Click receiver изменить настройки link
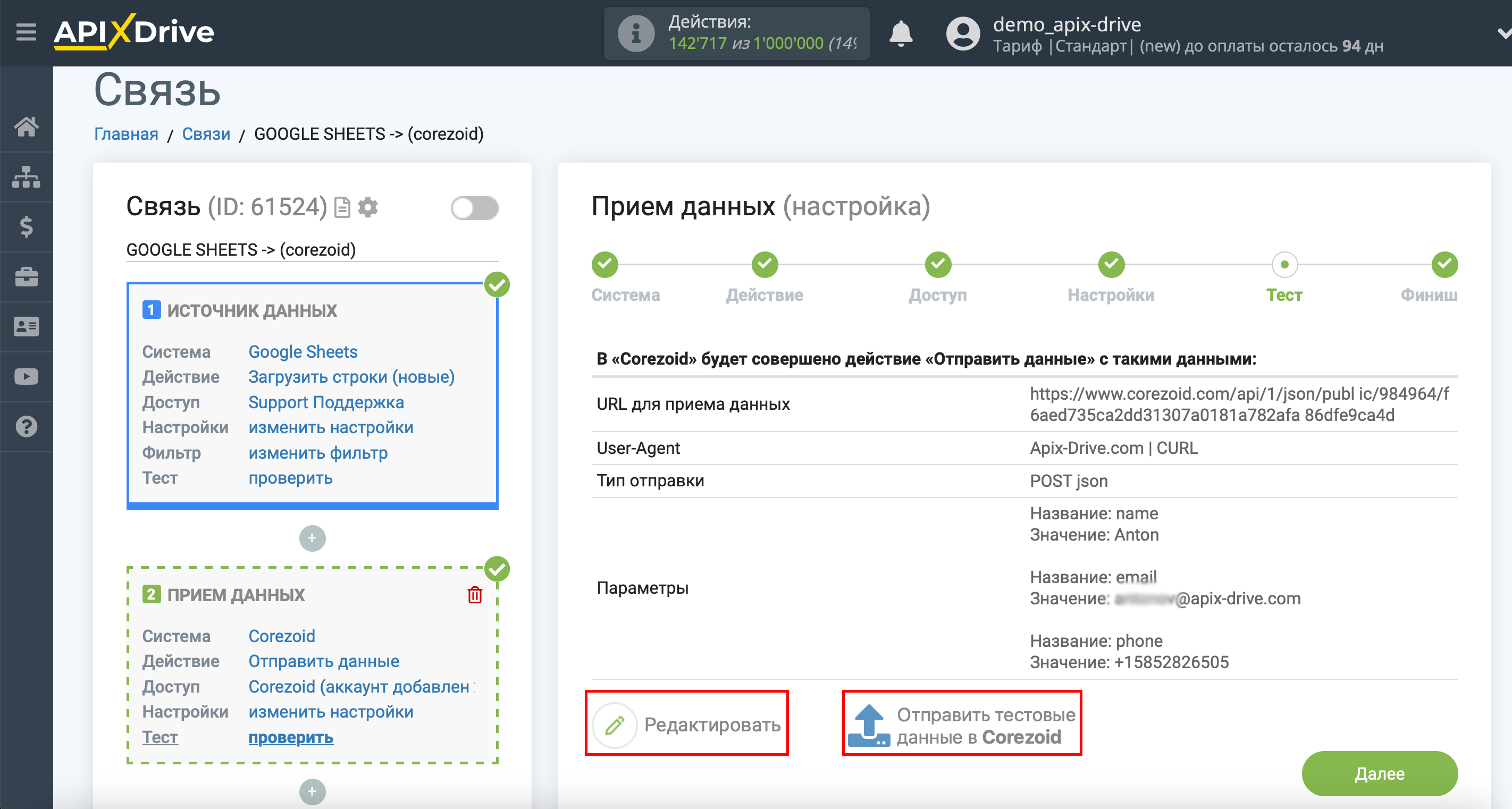This screenshot has height=809, width=1512. point(331,712)
